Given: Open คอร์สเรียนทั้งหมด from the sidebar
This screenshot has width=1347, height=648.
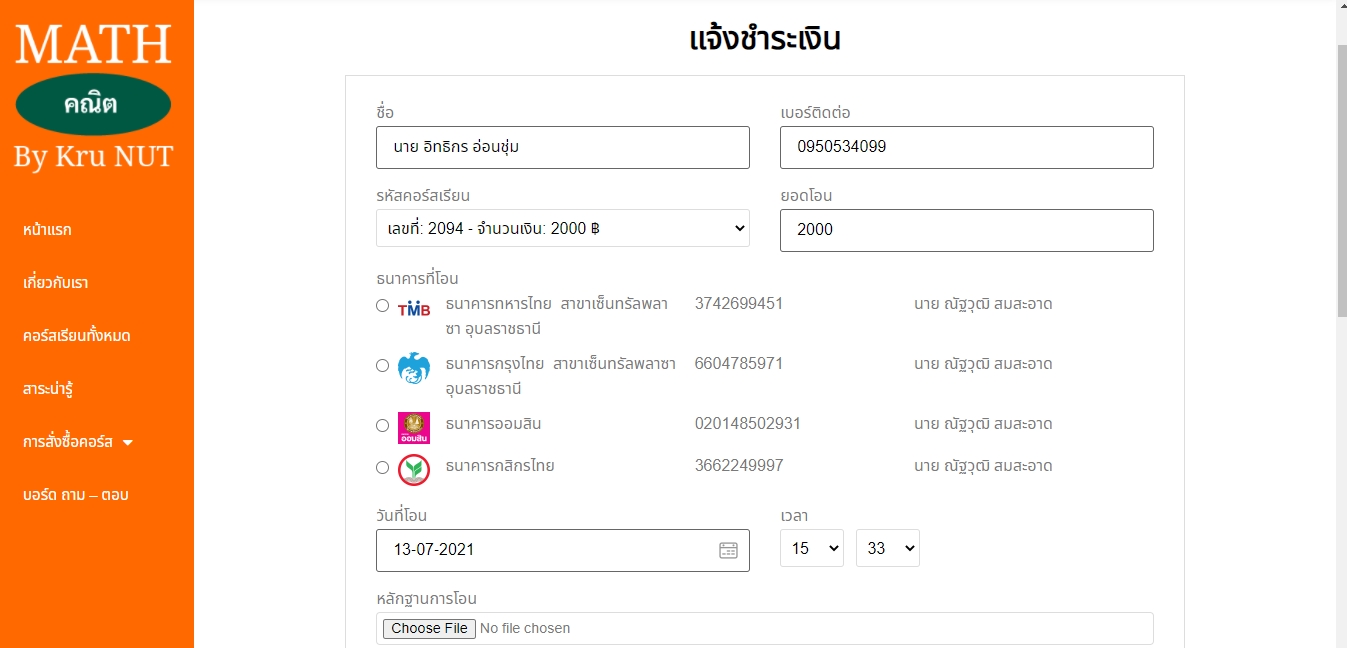Looking at the screenshot, I should [x=77, y=336].
